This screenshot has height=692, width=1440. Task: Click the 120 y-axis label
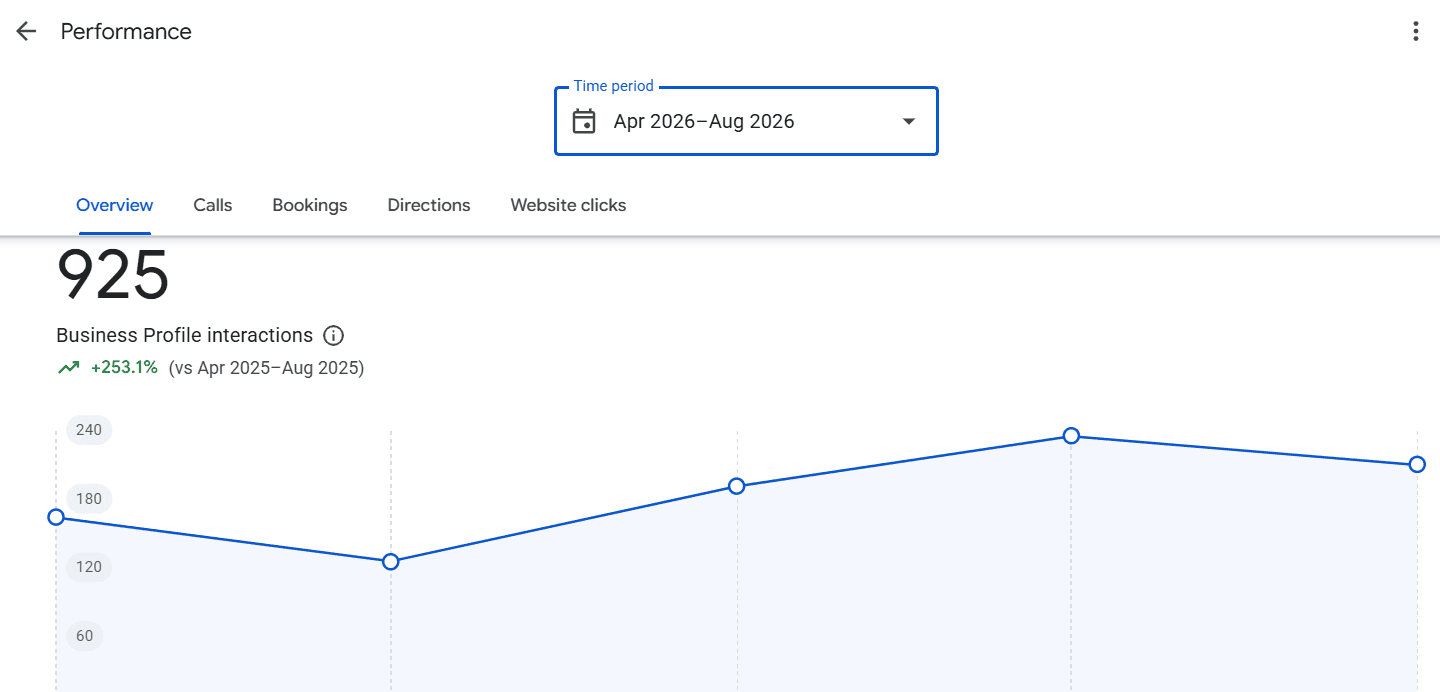[x=89, y=567]
